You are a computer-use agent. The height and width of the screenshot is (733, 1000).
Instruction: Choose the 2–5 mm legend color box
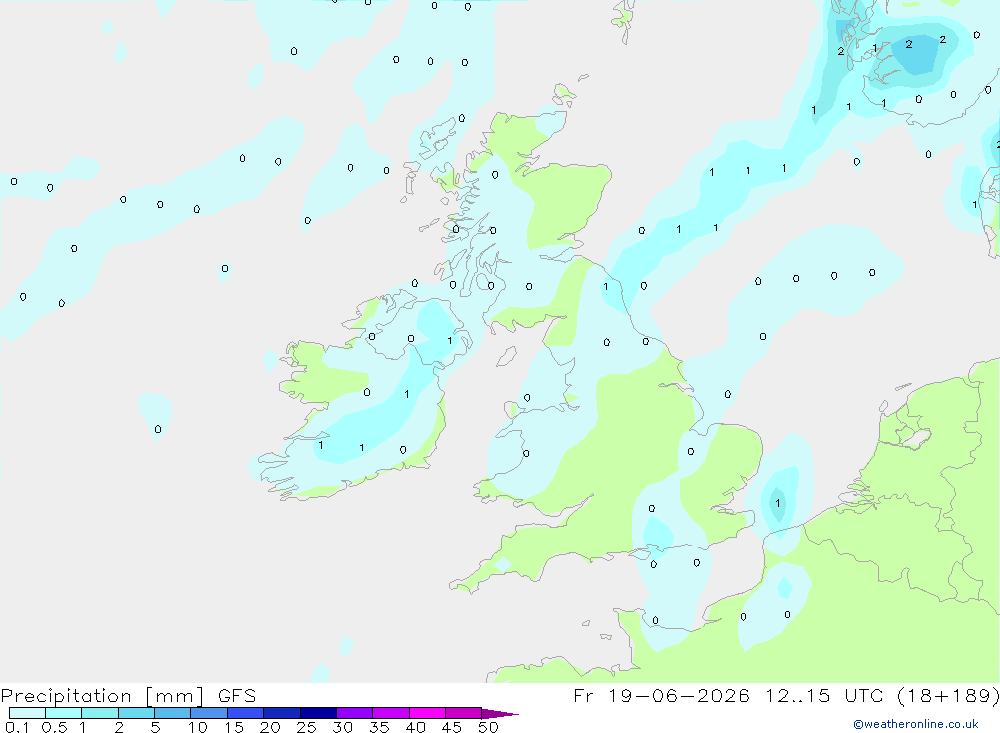pyautogui.click(x=136, y=713)
